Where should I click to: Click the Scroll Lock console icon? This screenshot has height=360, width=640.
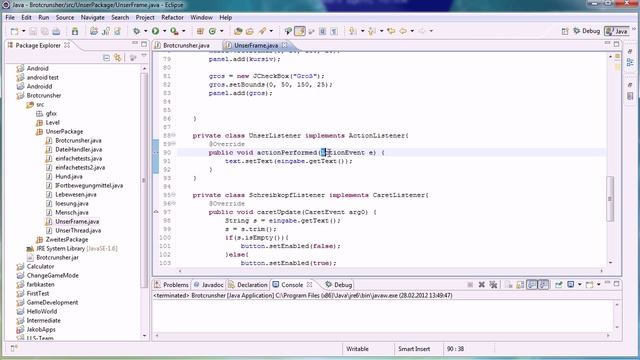pyautogui.click(x=520, y=284)
